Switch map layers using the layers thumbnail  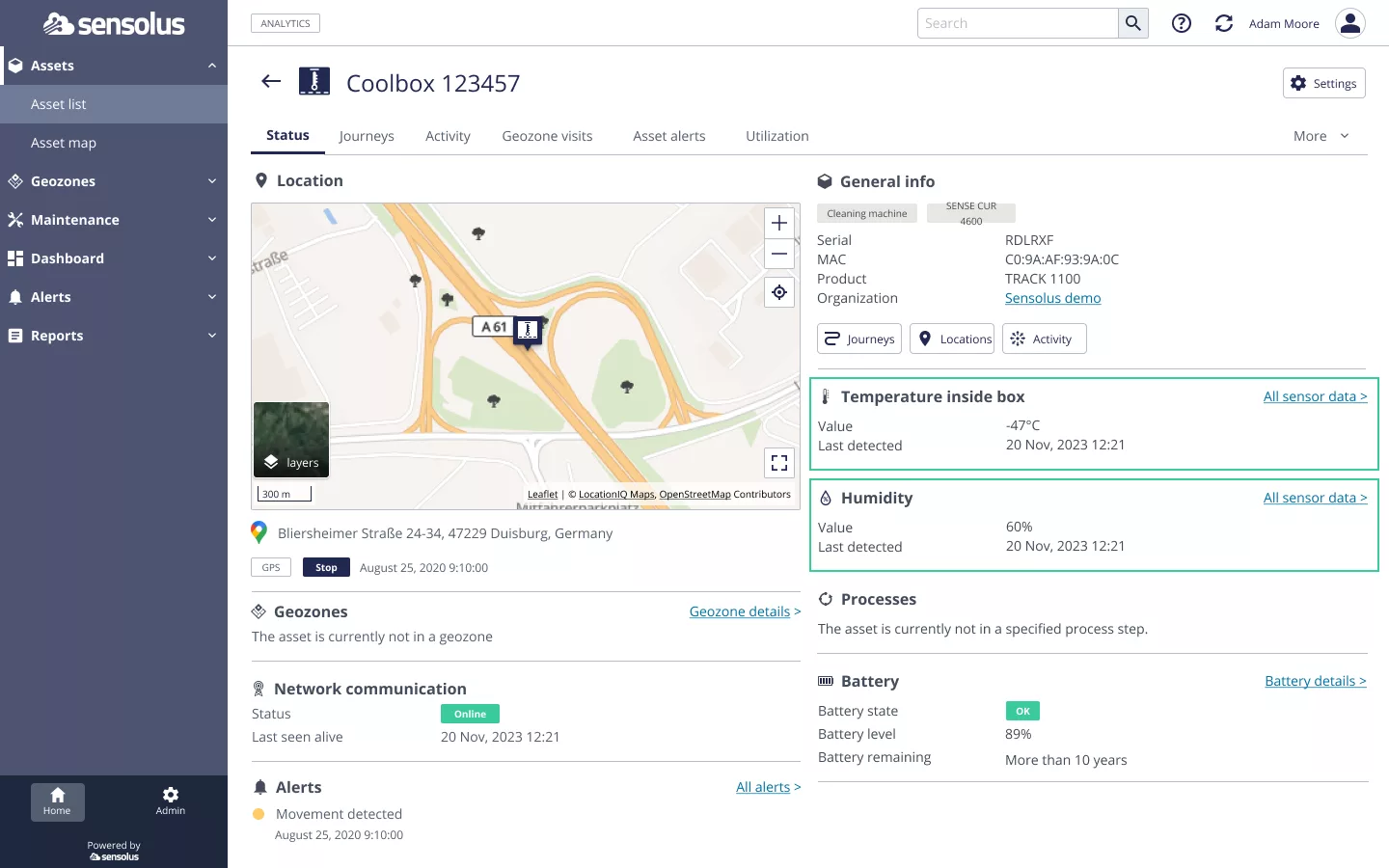coord(291,440)
